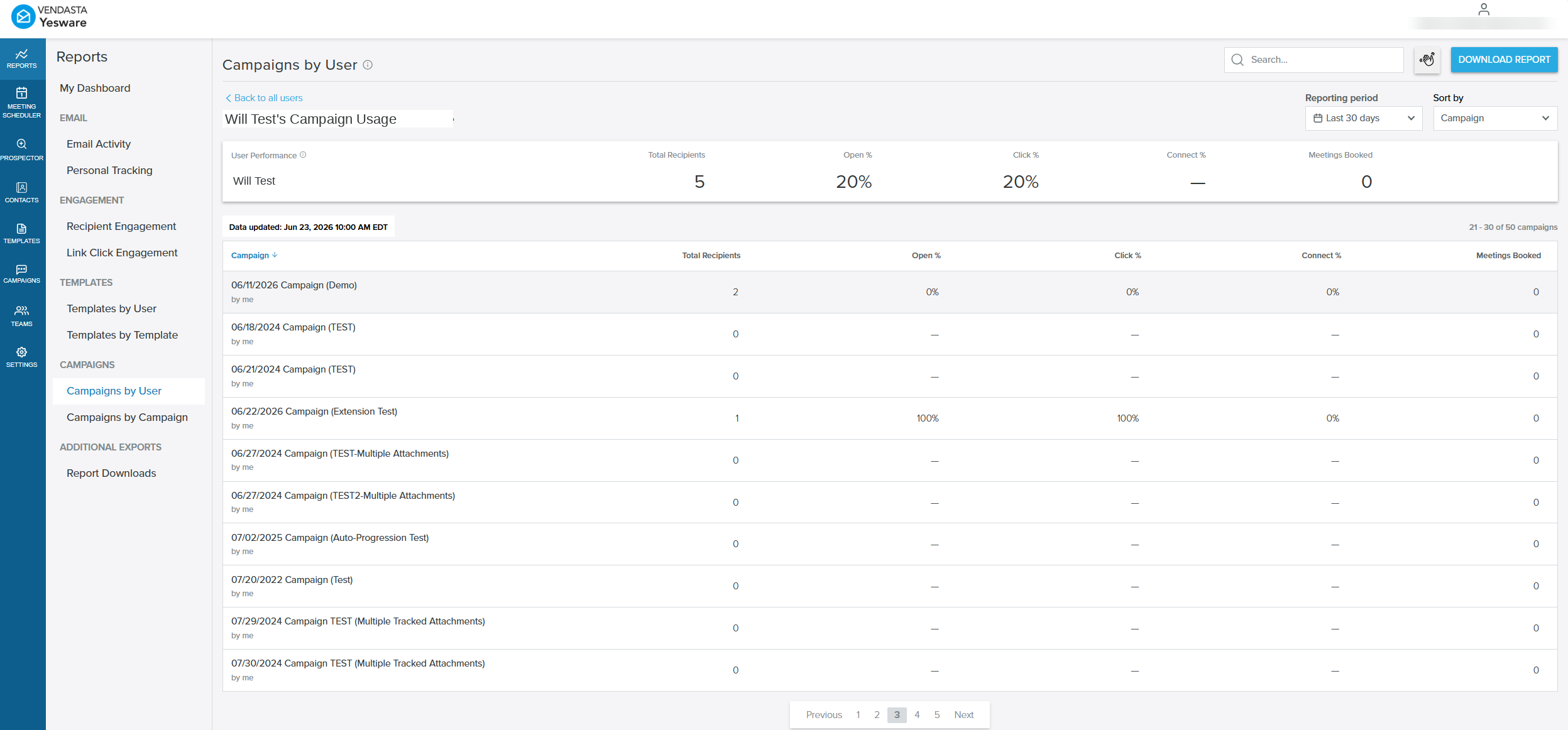
Task: Jump to page 5 of campaigns
Action: click(x=937, y=715)
